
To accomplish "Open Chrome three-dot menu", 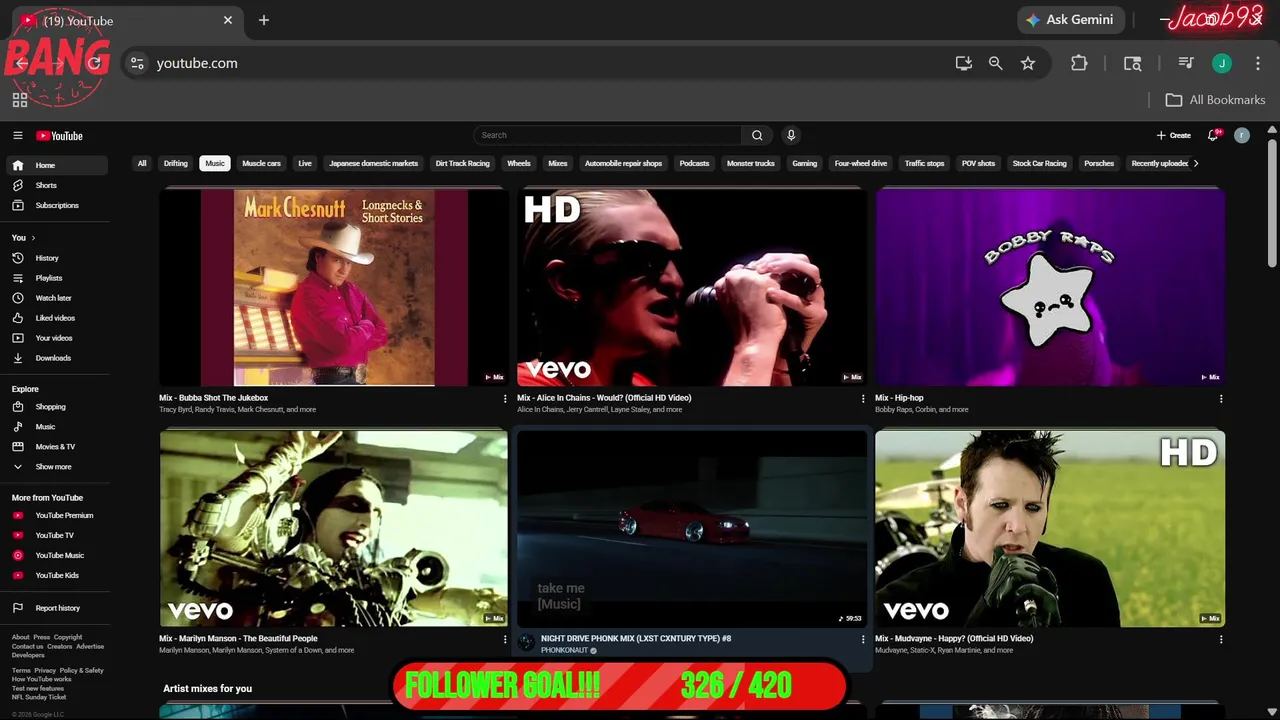I will 1258,63.
